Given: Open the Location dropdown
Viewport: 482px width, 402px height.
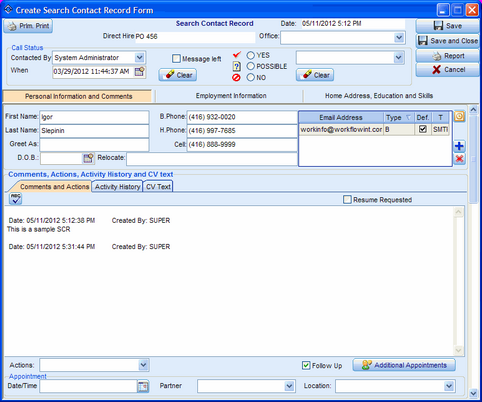Looking at the screenshot, I should click(x=449, y=386).
